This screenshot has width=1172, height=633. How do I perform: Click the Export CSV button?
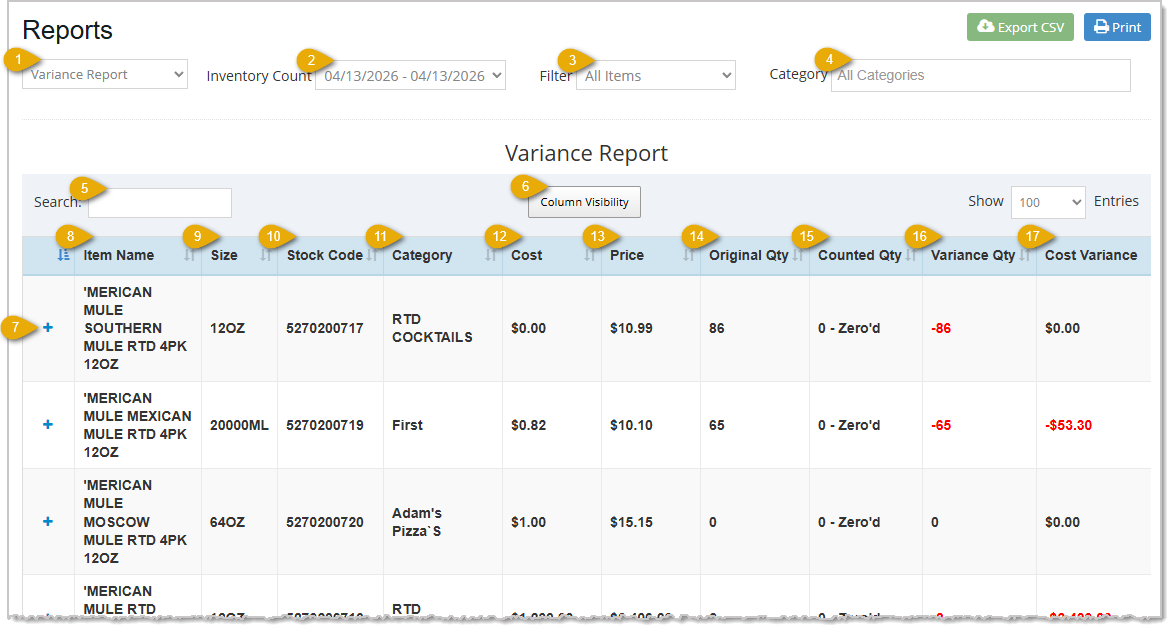pos(1020,27)
